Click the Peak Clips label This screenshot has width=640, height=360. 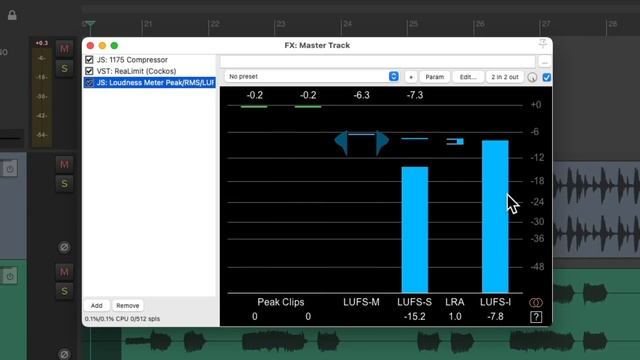(281, 302)
